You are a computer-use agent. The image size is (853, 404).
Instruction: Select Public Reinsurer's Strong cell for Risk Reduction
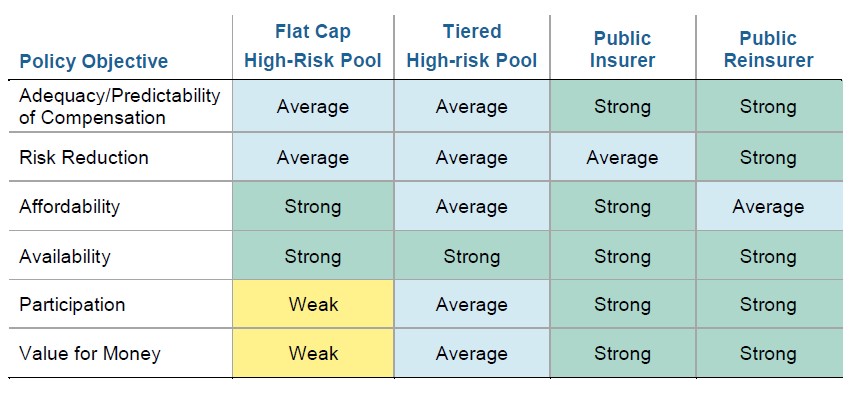768,157
